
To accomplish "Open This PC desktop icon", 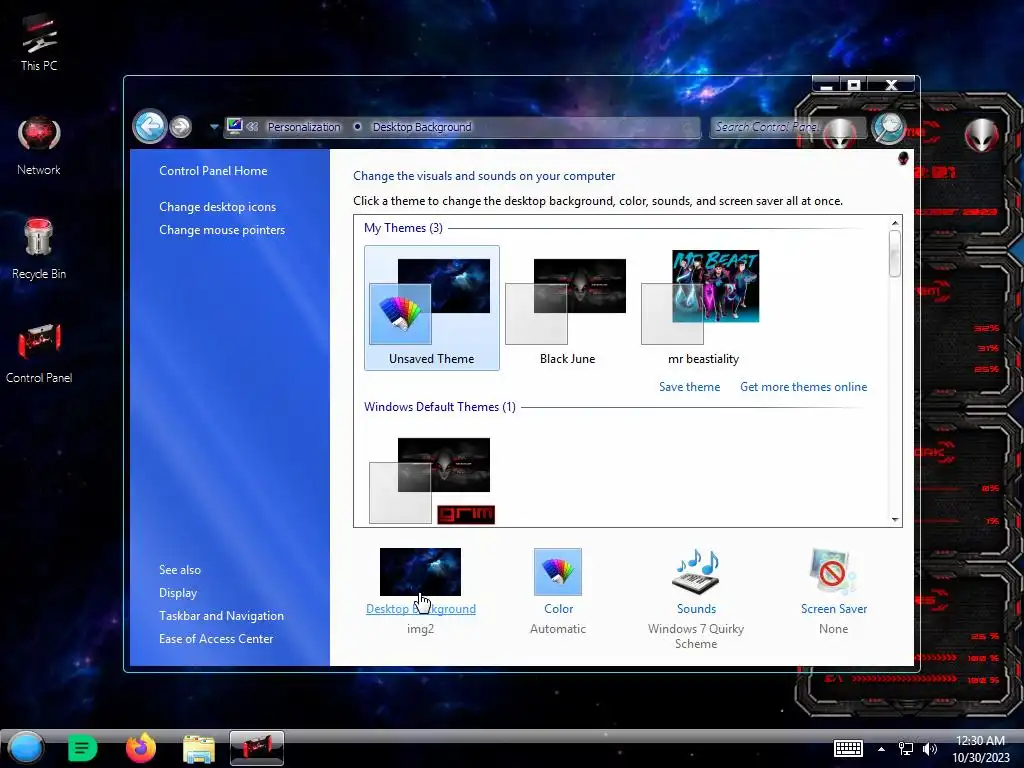I will (x=39, y=42).
